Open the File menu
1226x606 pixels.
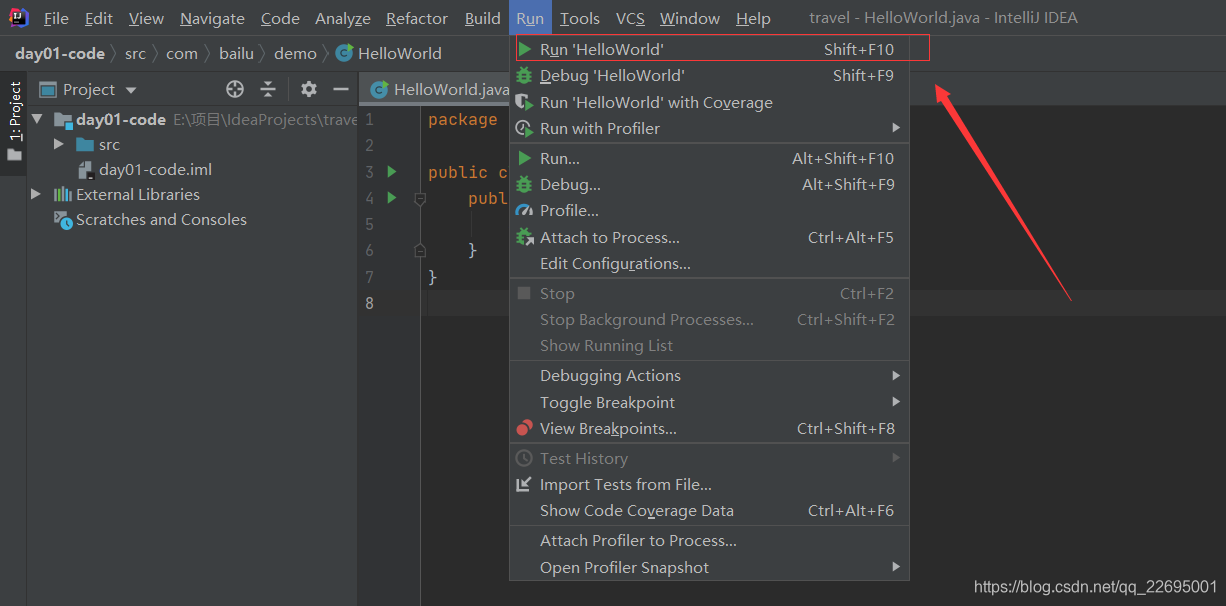click(56, 18)
